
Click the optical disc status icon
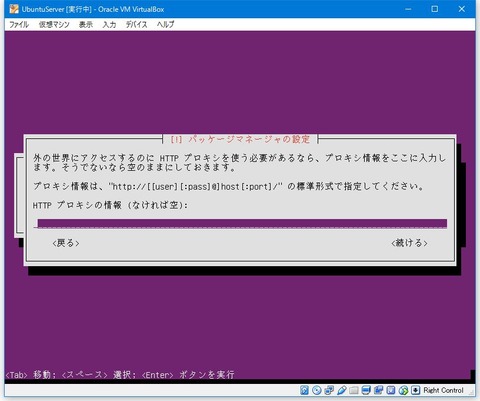point(317,390)
